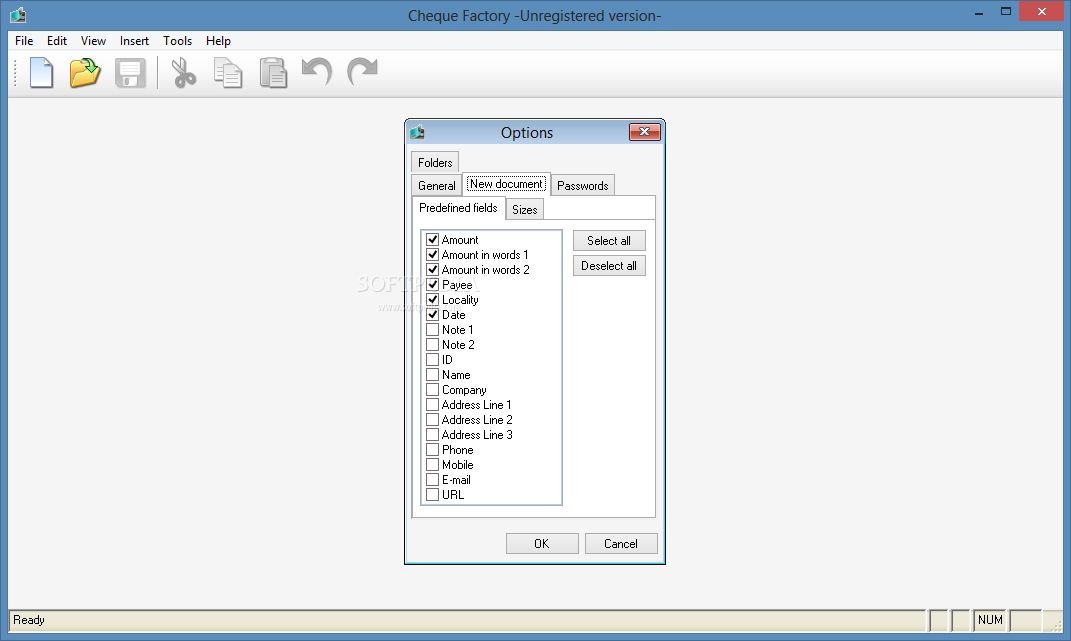Viewport: 1071px width, 641px height.
Task: Click the NUM status bar indicator
Action: tap(990, 620)
